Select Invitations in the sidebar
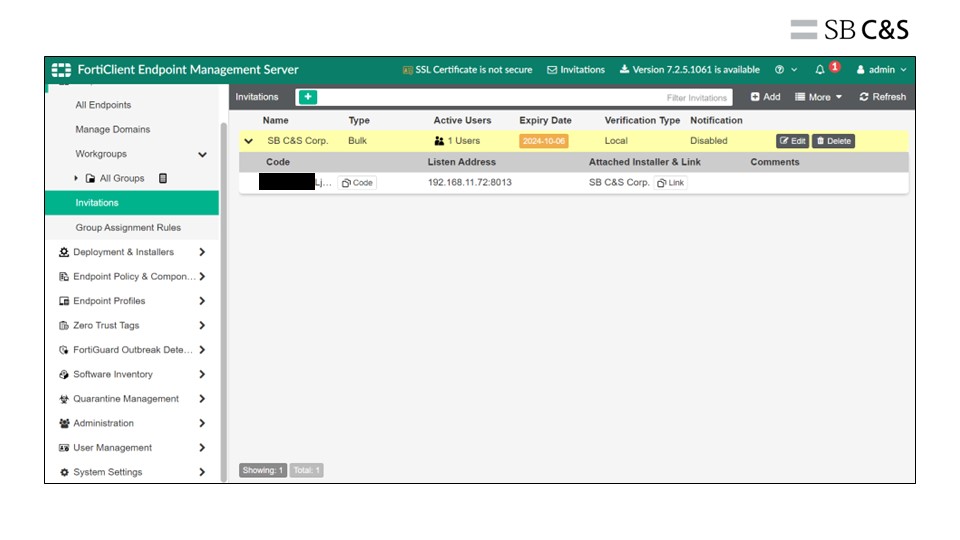960x540 pixels. 132,203
